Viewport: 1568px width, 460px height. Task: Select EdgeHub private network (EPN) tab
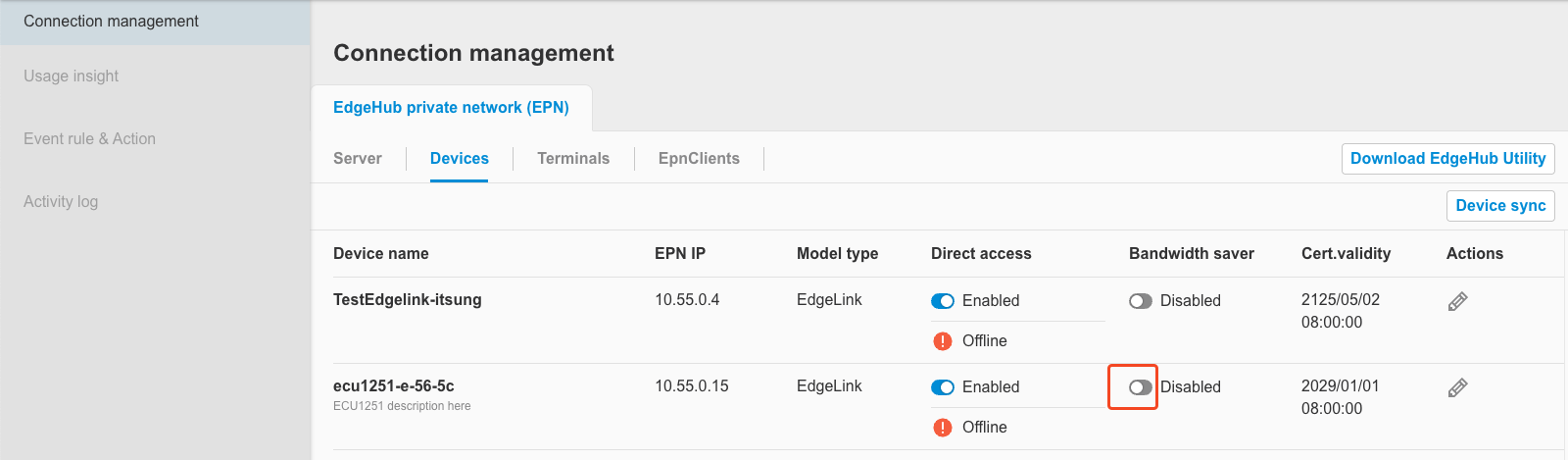coord(451,108)
